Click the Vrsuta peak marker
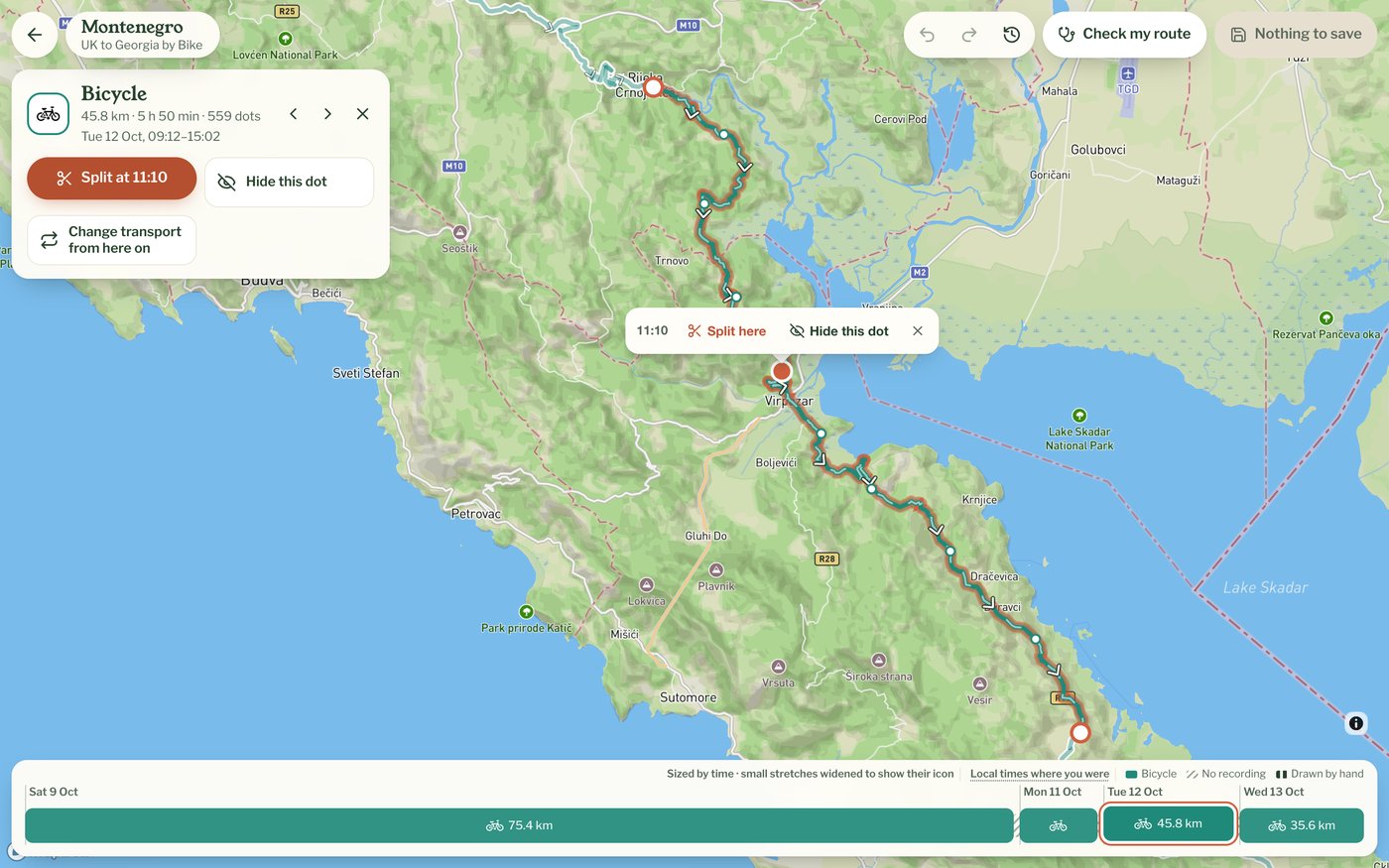 click(779, 668)
